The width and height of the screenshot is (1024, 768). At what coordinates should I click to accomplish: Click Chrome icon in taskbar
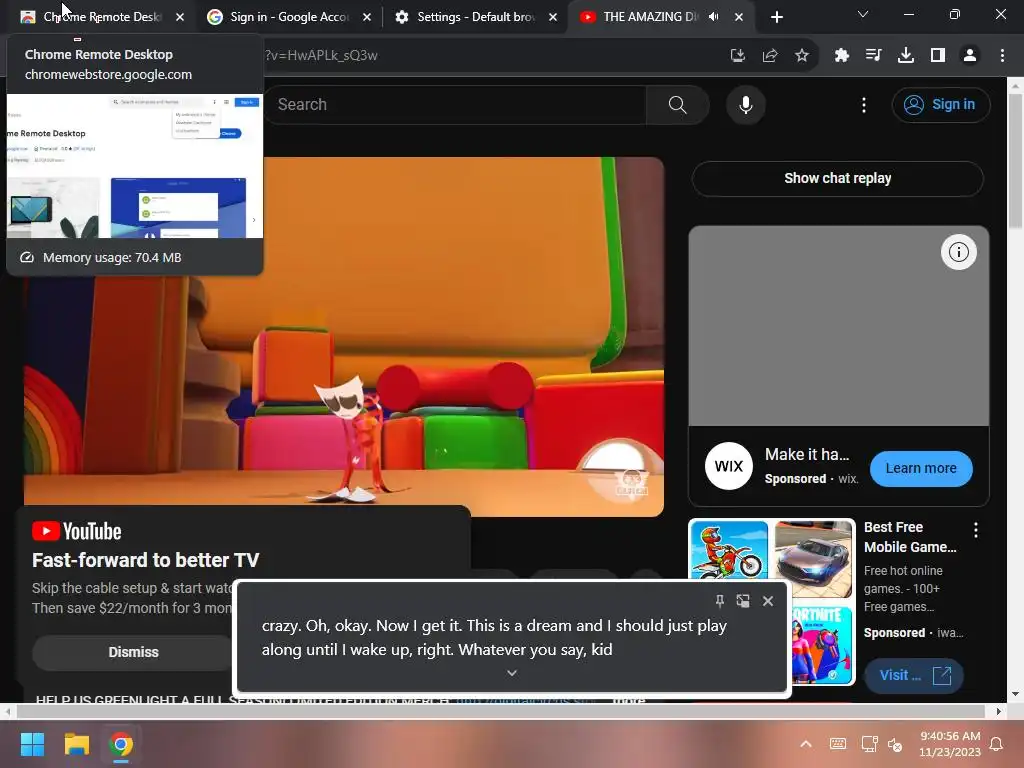coord(121,744)
